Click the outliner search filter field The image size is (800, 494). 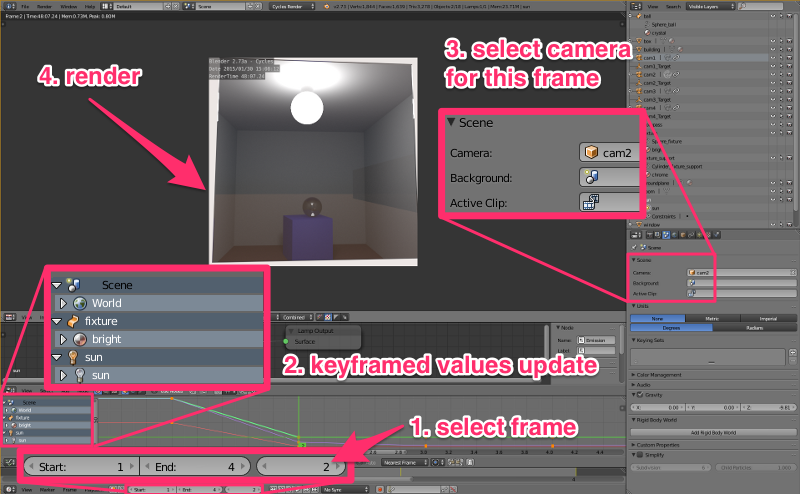[x=760, y=7]
